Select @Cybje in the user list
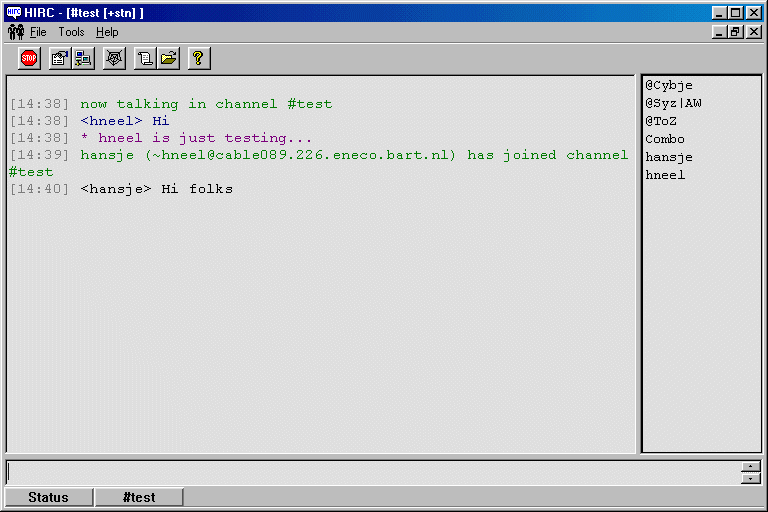Image resolution: width=768 pixels, height=512 pixels. [x=669, y=85]
